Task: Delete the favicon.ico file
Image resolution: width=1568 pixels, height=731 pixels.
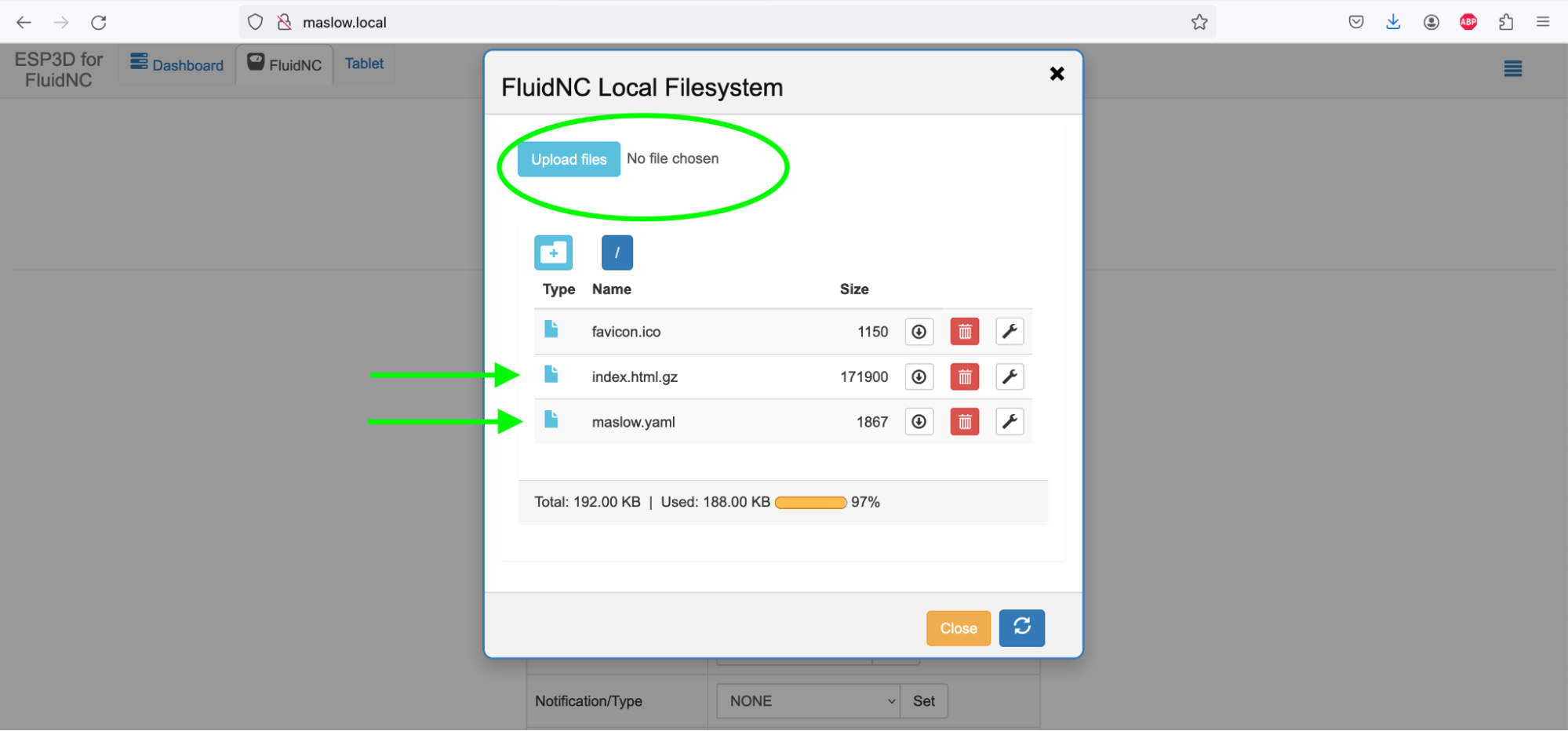Action: (964, 332)
